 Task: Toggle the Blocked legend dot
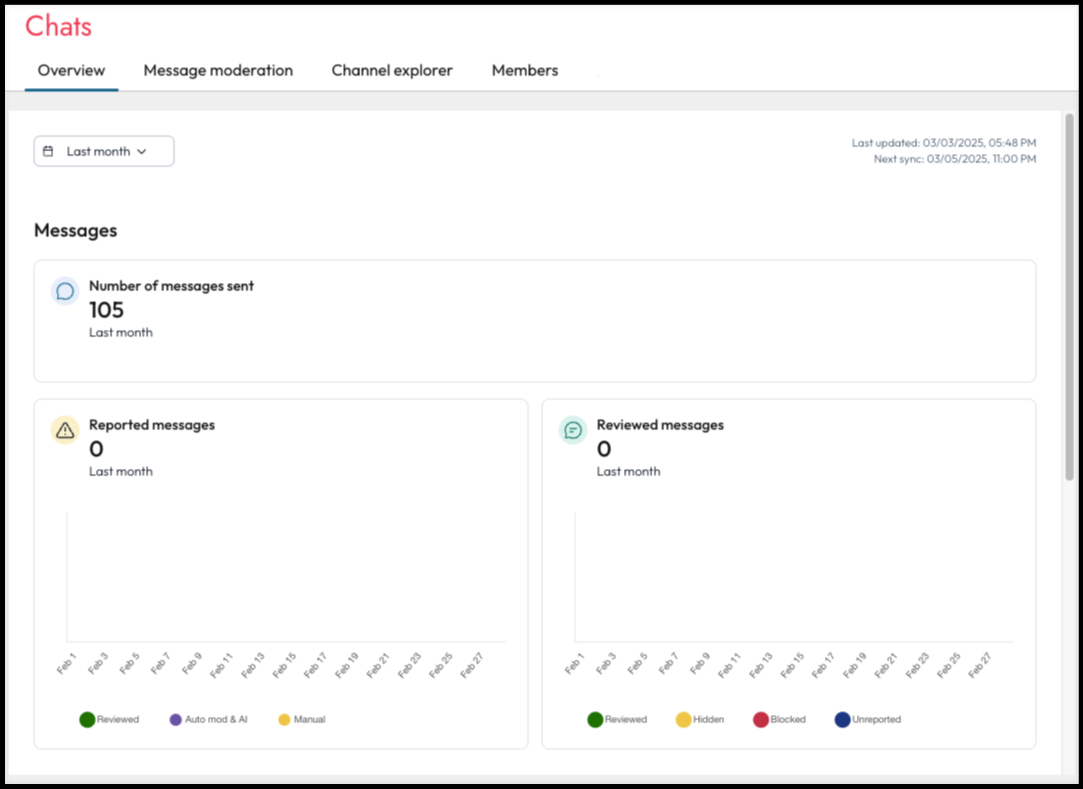[x=760, y=719]
